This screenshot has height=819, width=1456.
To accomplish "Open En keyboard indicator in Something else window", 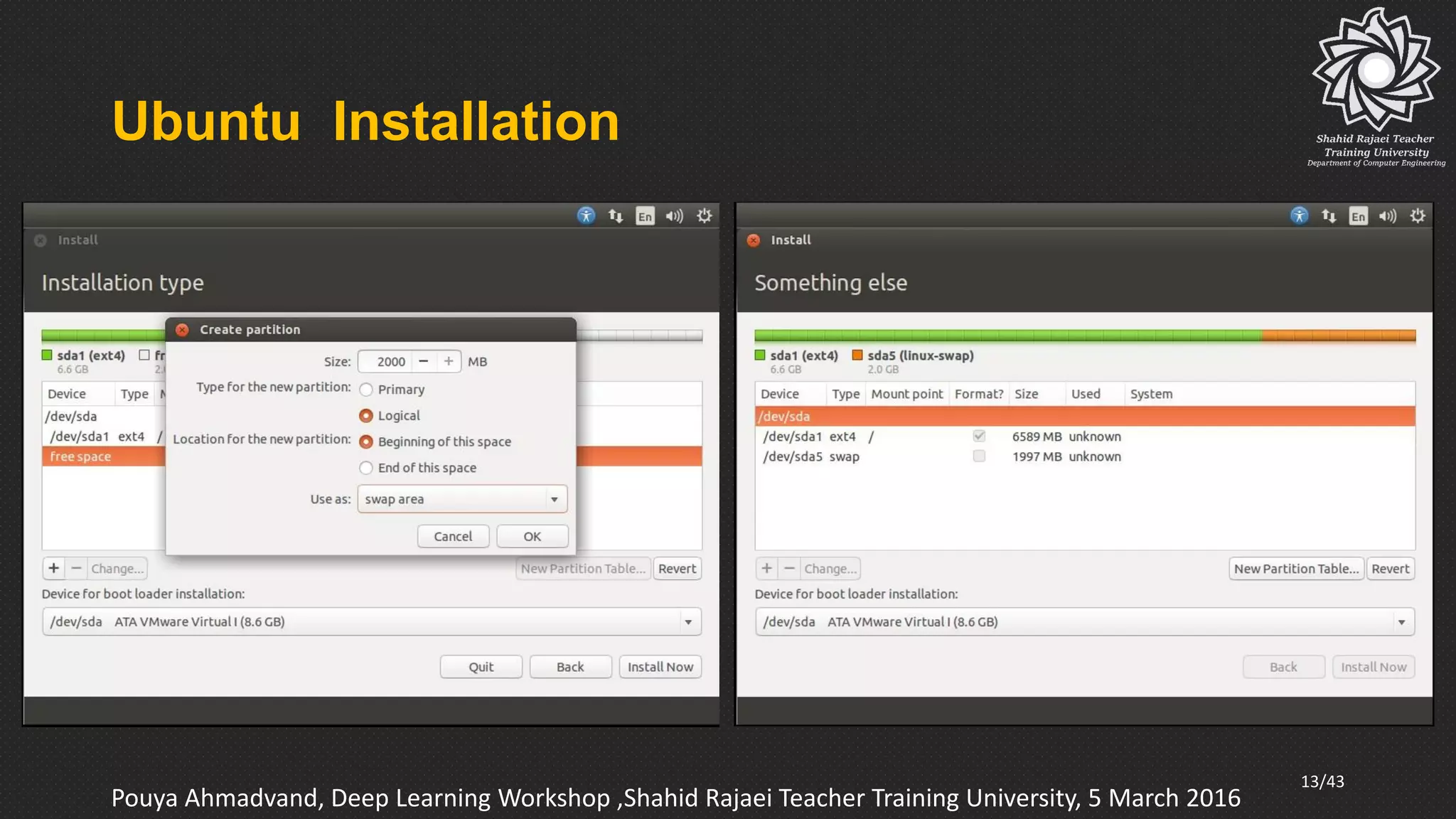I will point(1358,216).
